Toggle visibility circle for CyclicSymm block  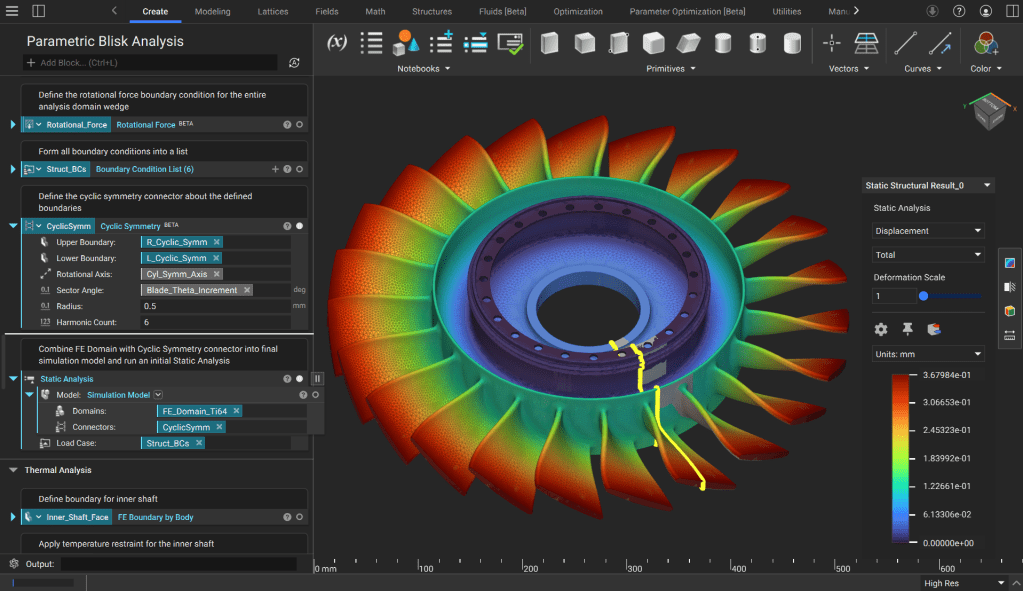(x=299, y=226)
